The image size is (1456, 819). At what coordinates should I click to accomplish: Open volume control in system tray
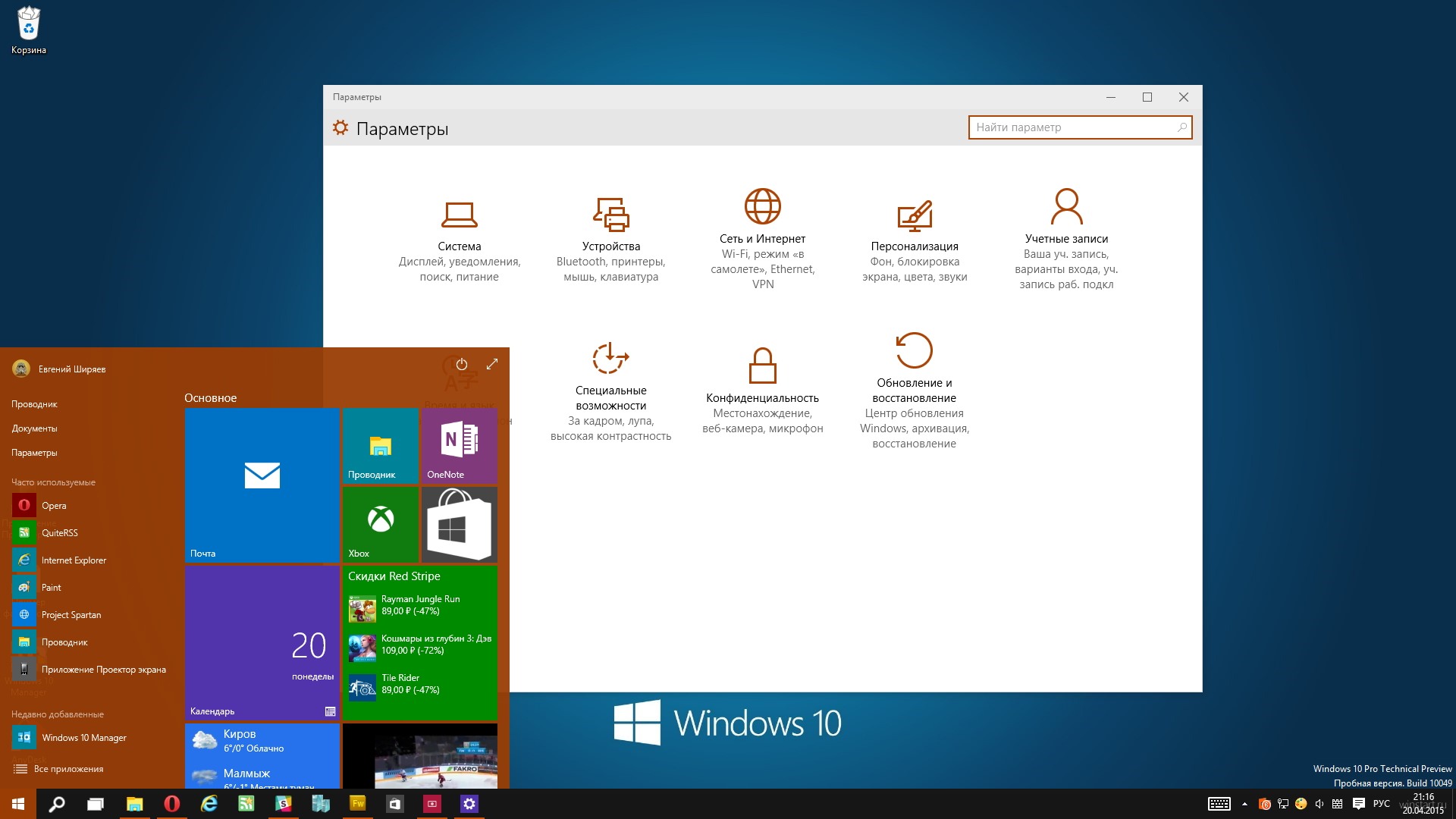pos(1319,804)
